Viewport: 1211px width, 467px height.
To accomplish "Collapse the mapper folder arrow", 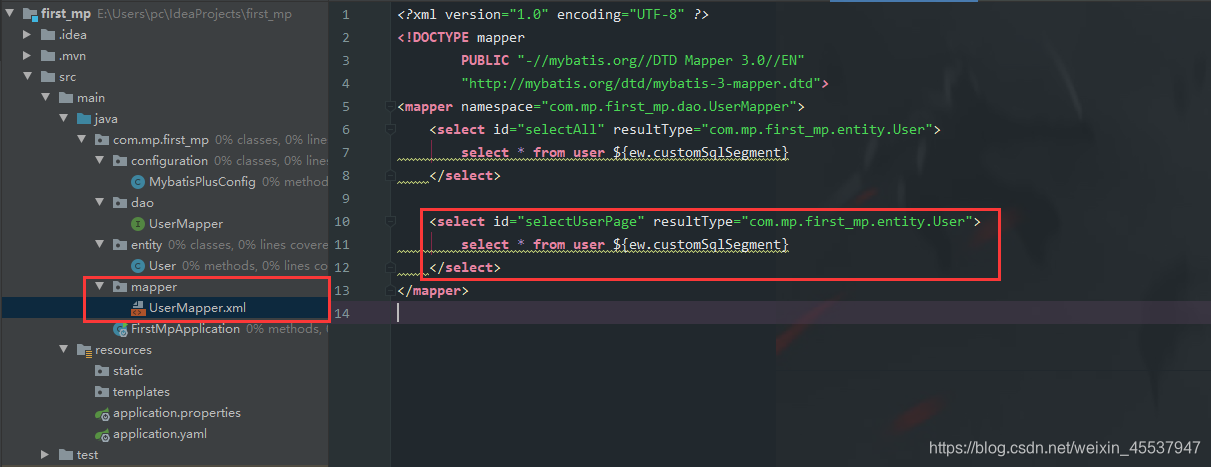I will [x=99, y=287].
